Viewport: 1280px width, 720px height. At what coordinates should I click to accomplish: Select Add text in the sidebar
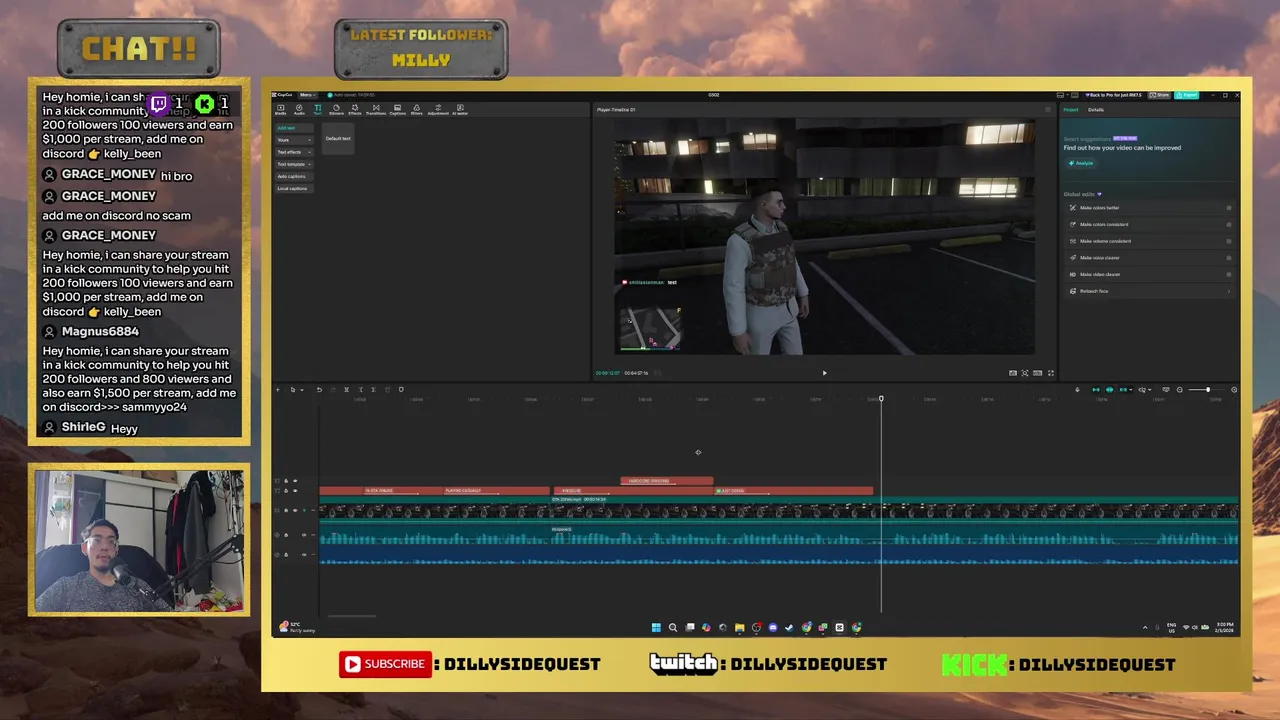(293, 128)
